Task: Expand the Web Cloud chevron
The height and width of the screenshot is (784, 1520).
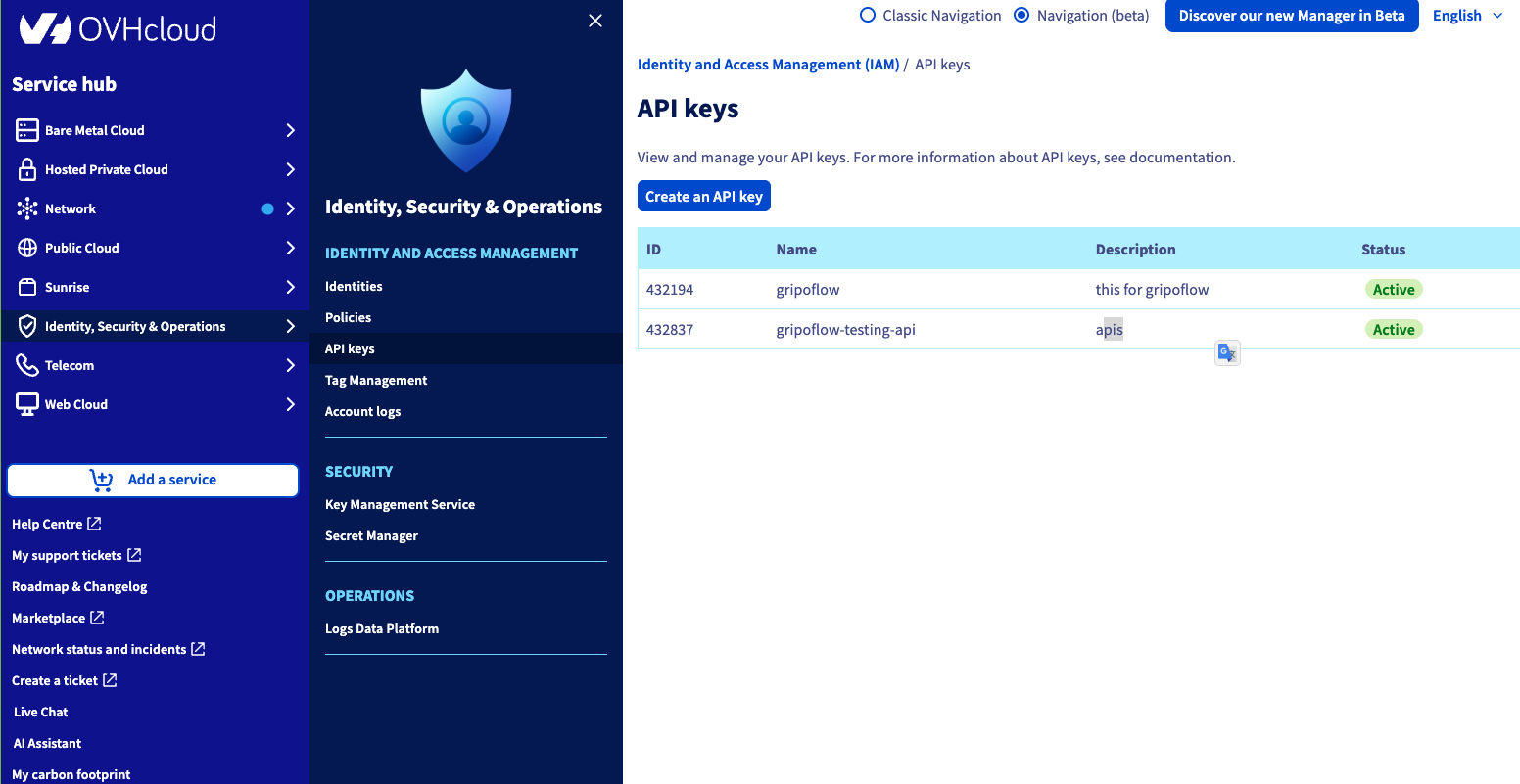Action: coord(290,404)
